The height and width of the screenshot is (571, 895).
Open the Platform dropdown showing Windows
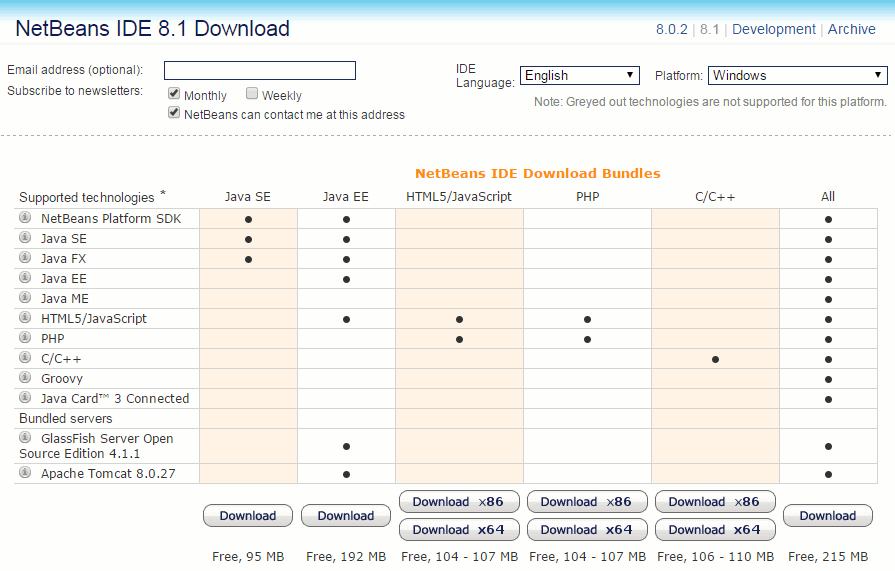797,75
